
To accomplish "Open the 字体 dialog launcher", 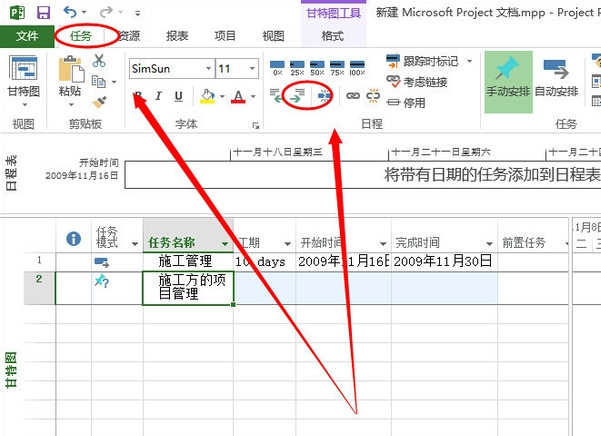I will click(x=256, y=125).
